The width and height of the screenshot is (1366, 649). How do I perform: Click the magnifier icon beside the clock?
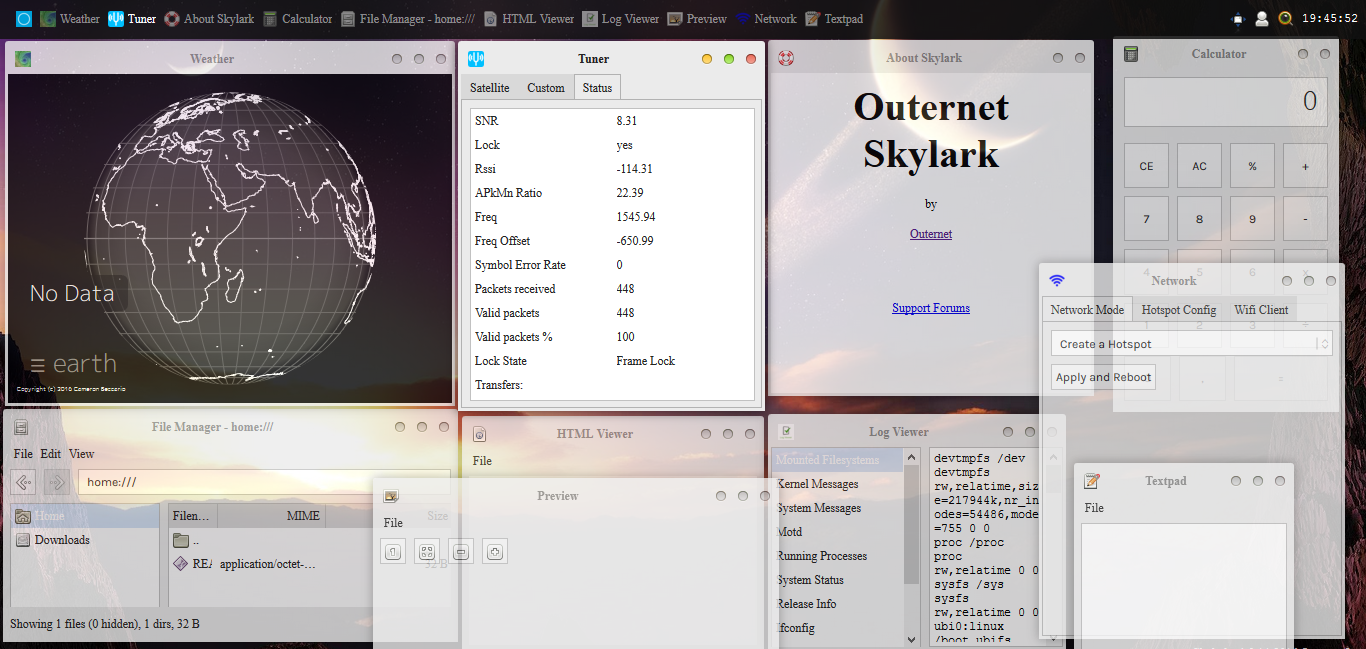(x=1285, y=18)
